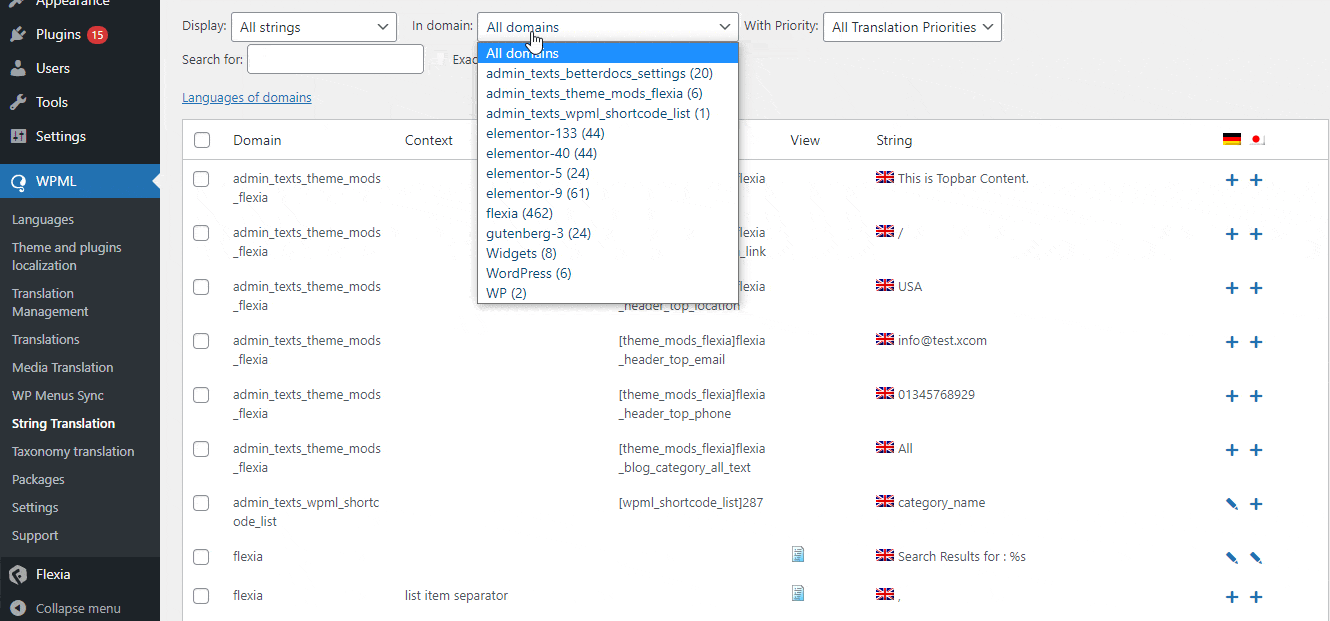Choose 'All domains' highlighted option in list

[x=608, y=53]
